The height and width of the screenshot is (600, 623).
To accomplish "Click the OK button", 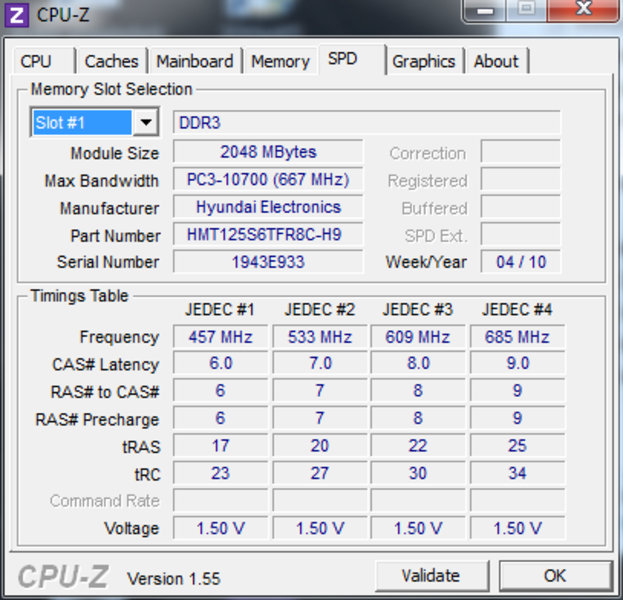I will [555, 576].
